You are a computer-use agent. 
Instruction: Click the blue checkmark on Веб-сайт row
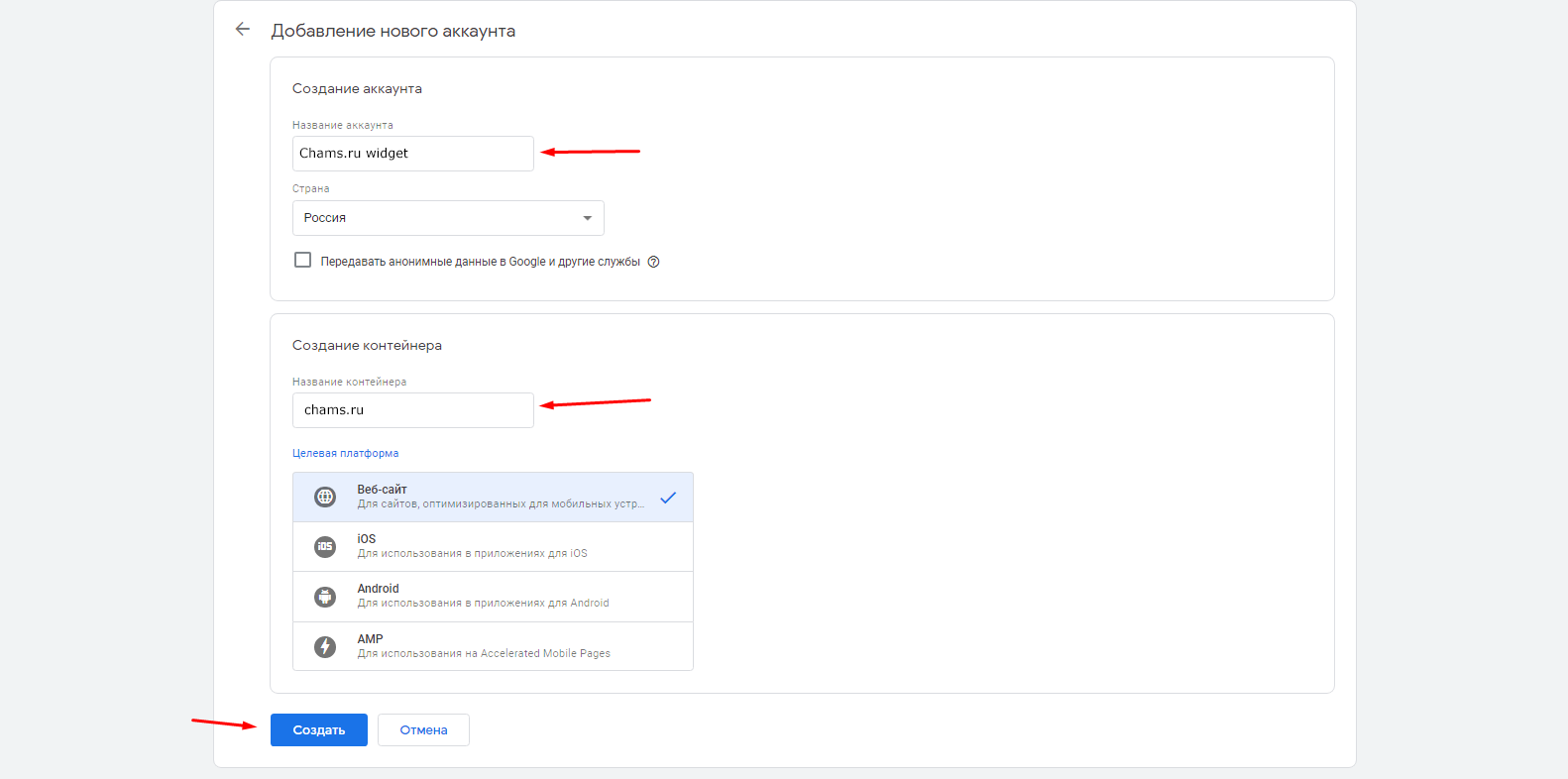[x=668, y=498]
